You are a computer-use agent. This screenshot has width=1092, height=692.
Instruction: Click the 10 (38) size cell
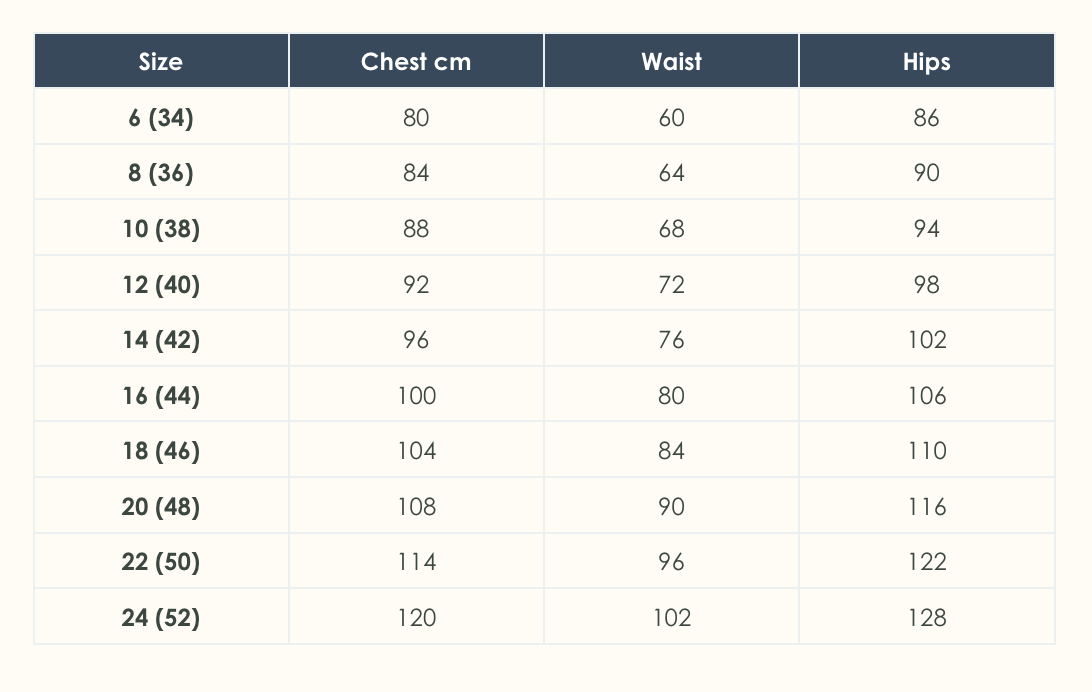[x=161, y=229]
